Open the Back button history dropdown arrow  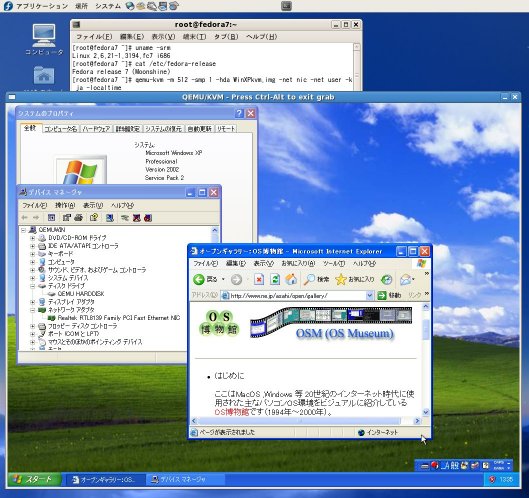(x=223, y=279)
